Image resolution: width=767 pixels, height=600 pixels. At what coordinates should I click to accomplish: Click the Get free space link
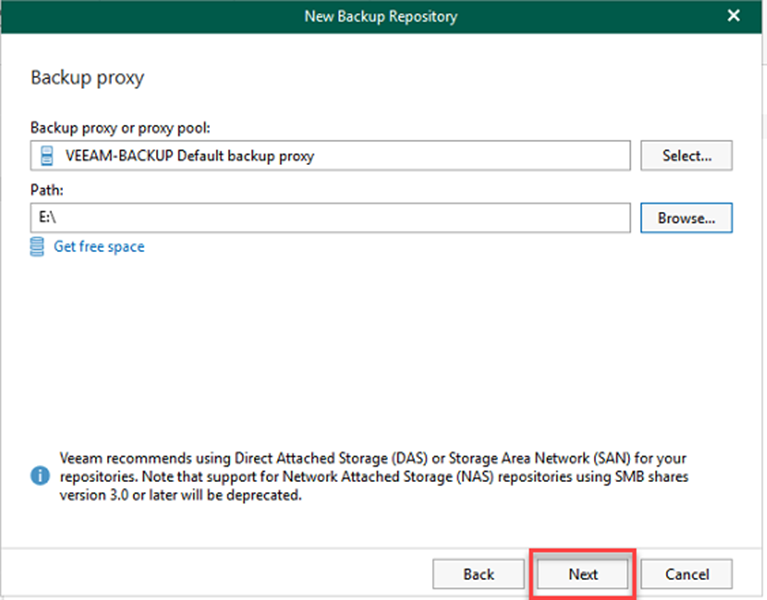click(98, 246)
